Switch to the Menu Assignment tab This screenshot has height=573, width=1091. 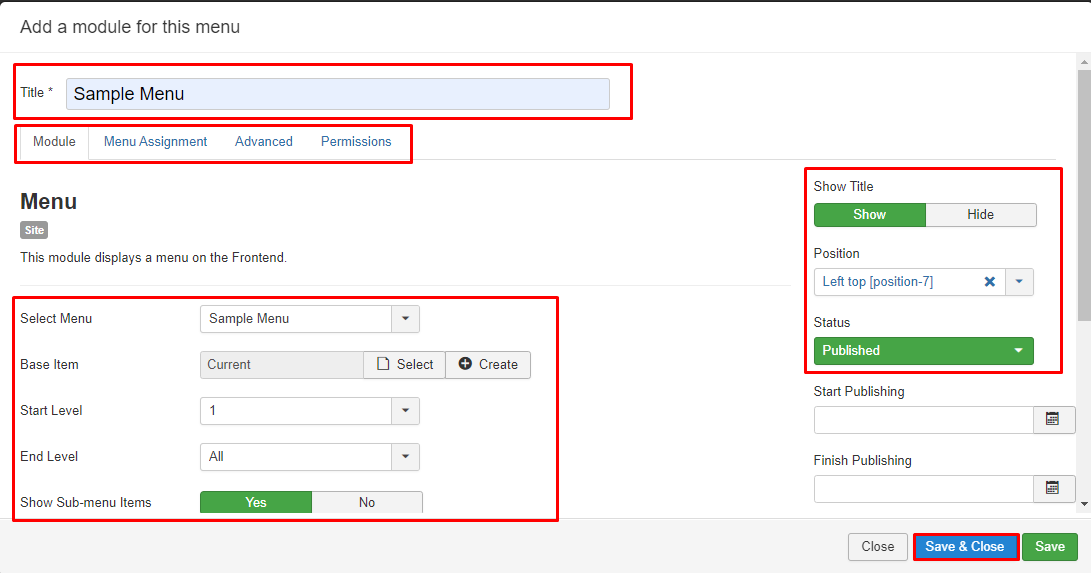[155, 142]
